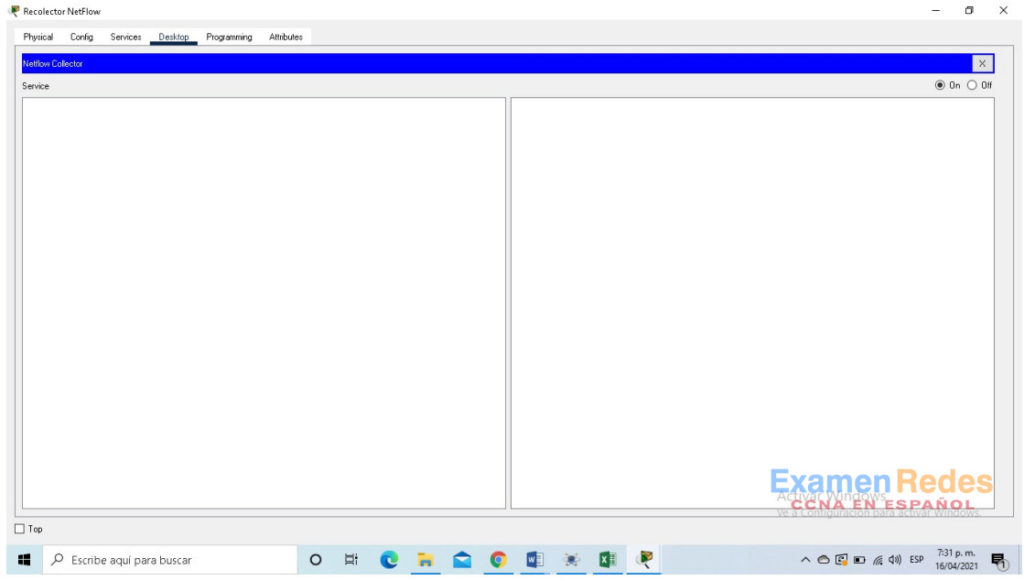Open Microsoft Excel from the taskbar

(x=607, y=559)
